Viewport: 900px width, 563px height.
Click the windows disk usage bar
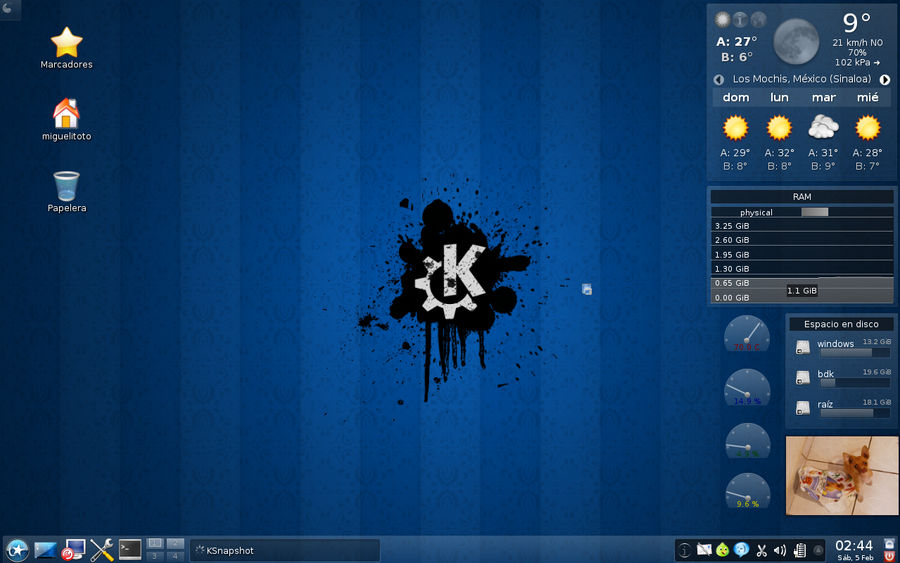(x=855, y=353)
